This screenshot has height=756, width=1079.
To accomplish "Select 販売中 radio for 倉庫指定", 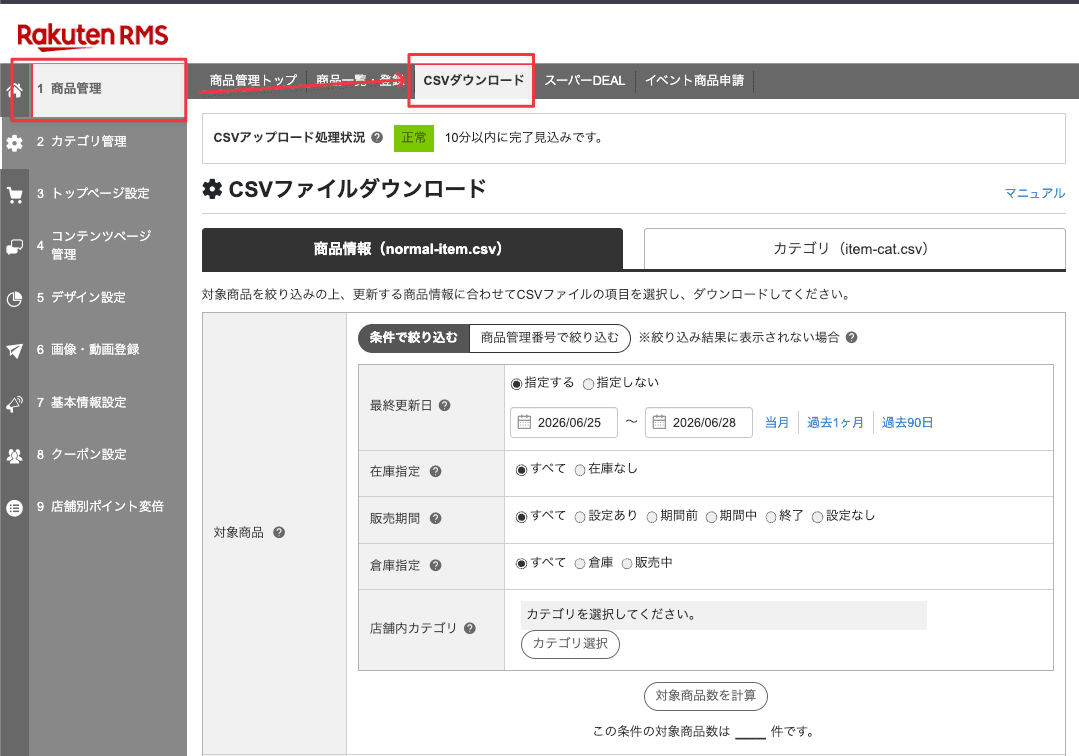I will (x=627, y=563).
